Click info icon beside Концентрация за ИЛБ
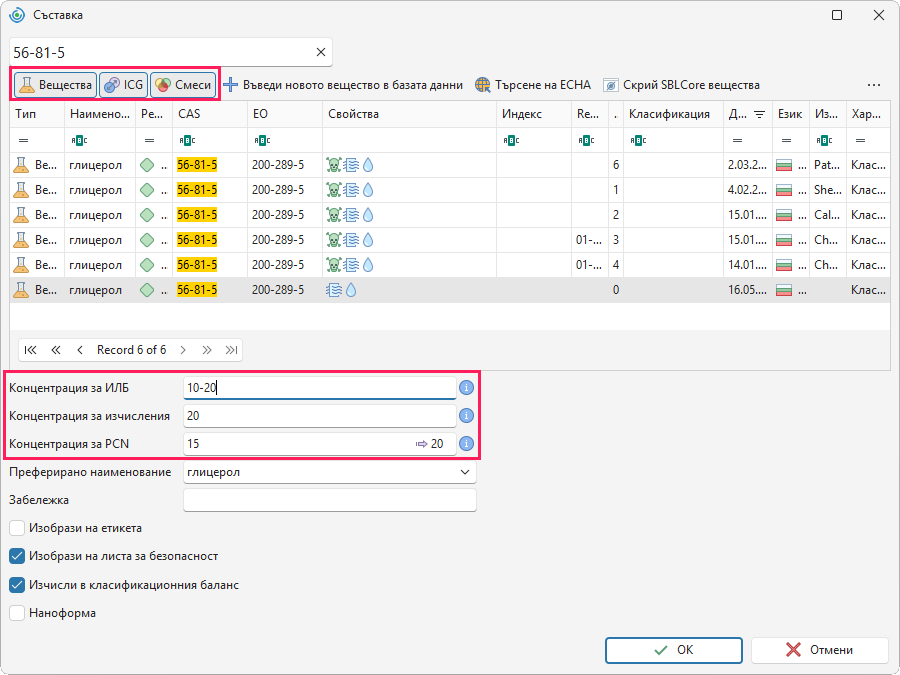The image size is (900, 675). pos(466,388)
